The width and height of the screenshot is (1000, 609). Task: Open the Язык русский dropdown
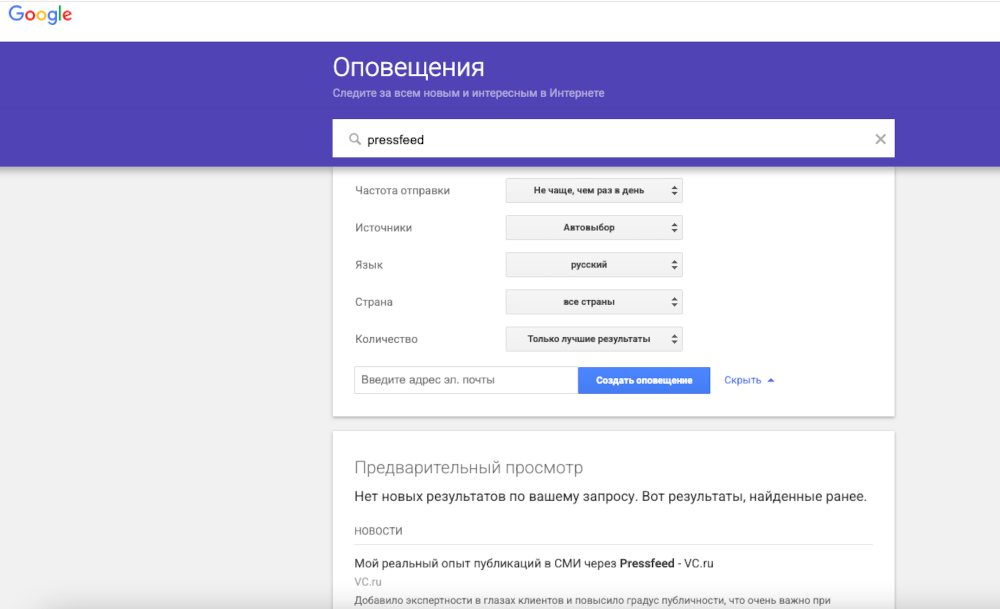click(594, 265)
